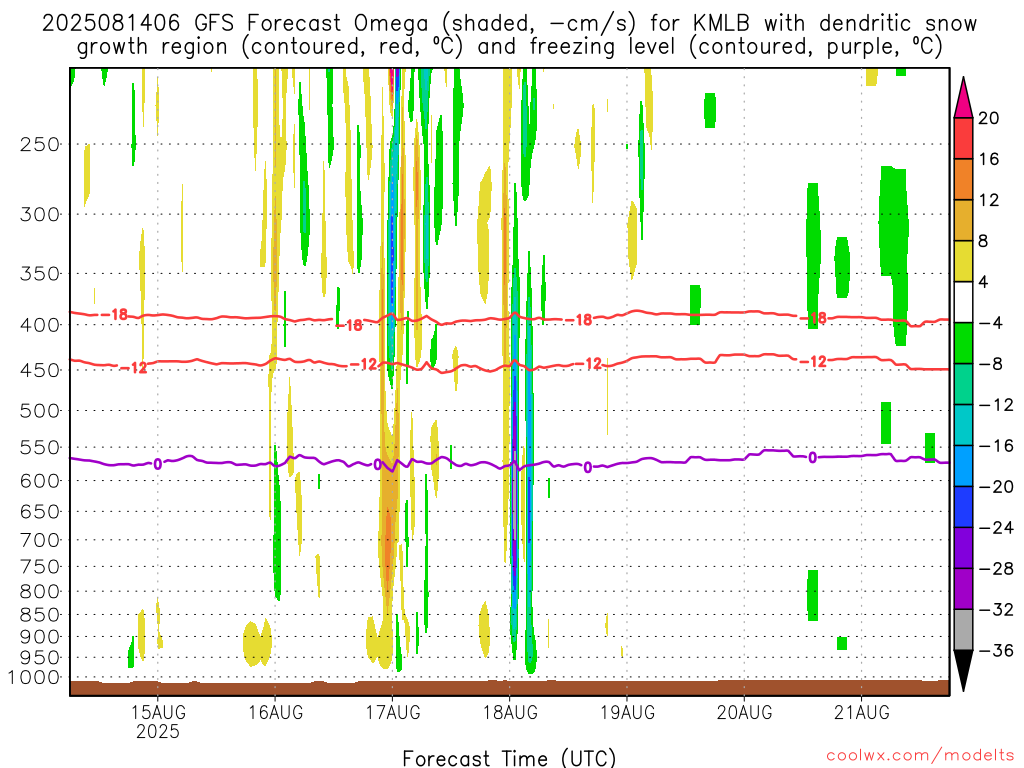This screenshot has height=768, width=1024.
Task: Click the 16AUG time axis label
Action: 275,712
